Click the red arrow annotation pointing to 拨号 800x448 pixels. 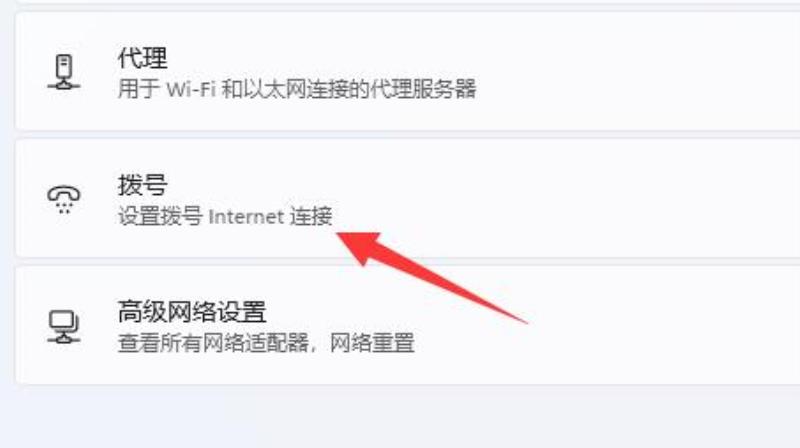[432, 277]
